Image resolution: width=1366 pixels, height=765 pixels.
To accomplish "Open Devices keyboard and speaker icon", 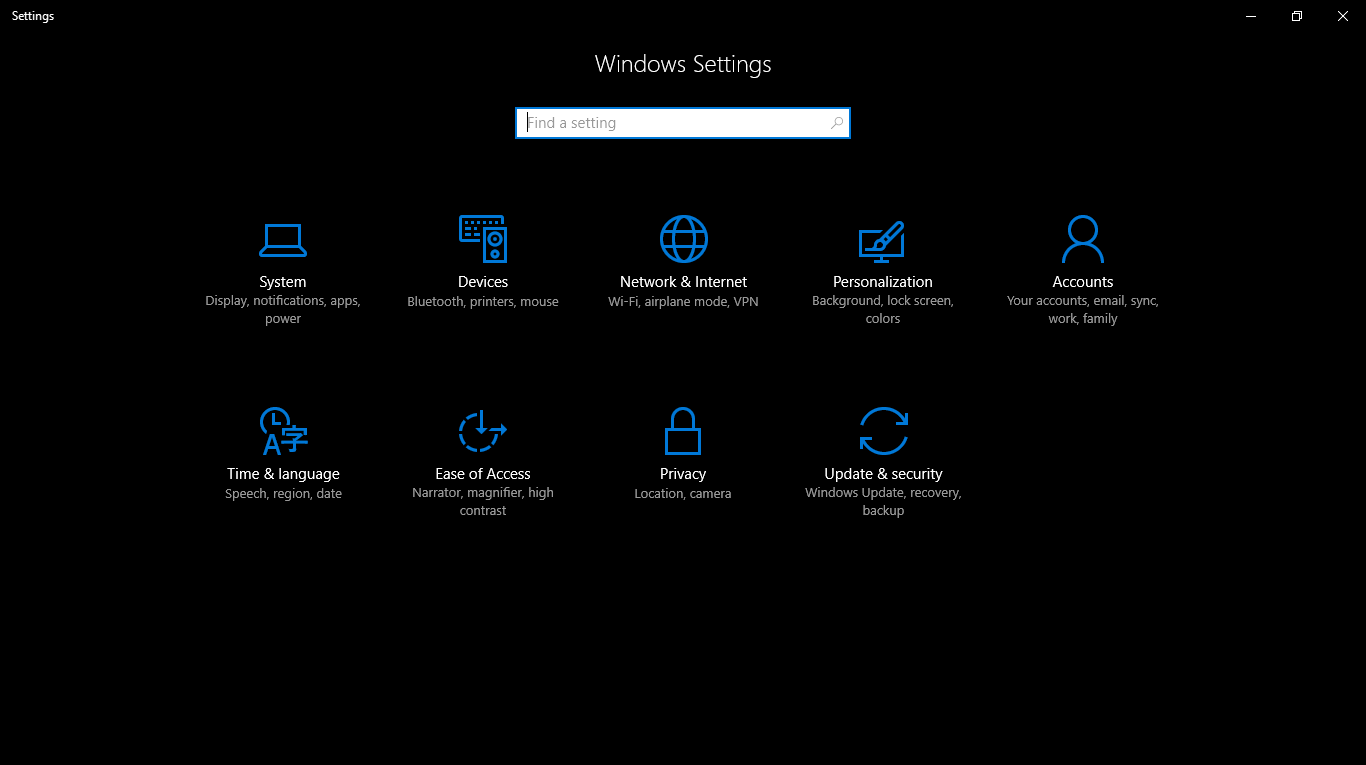I will (x=483, y=239).
